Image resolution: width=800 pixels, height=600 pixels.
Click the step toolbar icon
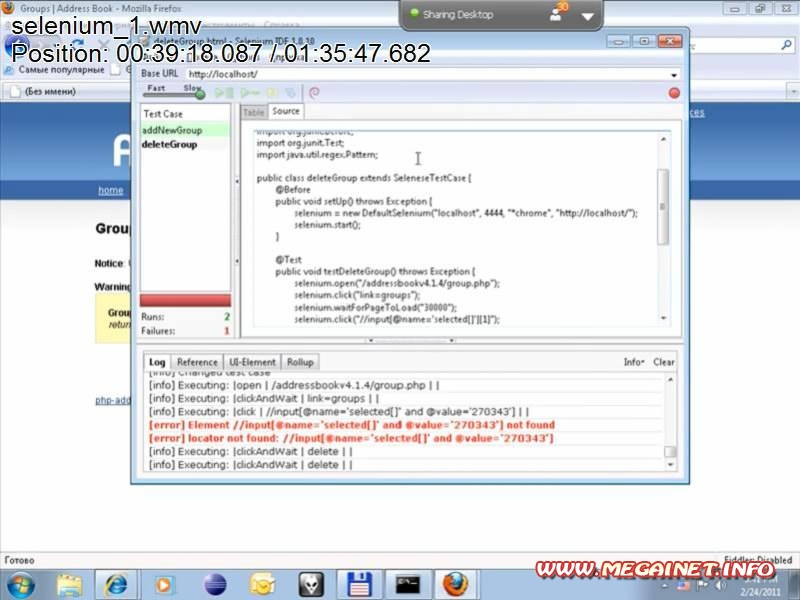[290, 93]
